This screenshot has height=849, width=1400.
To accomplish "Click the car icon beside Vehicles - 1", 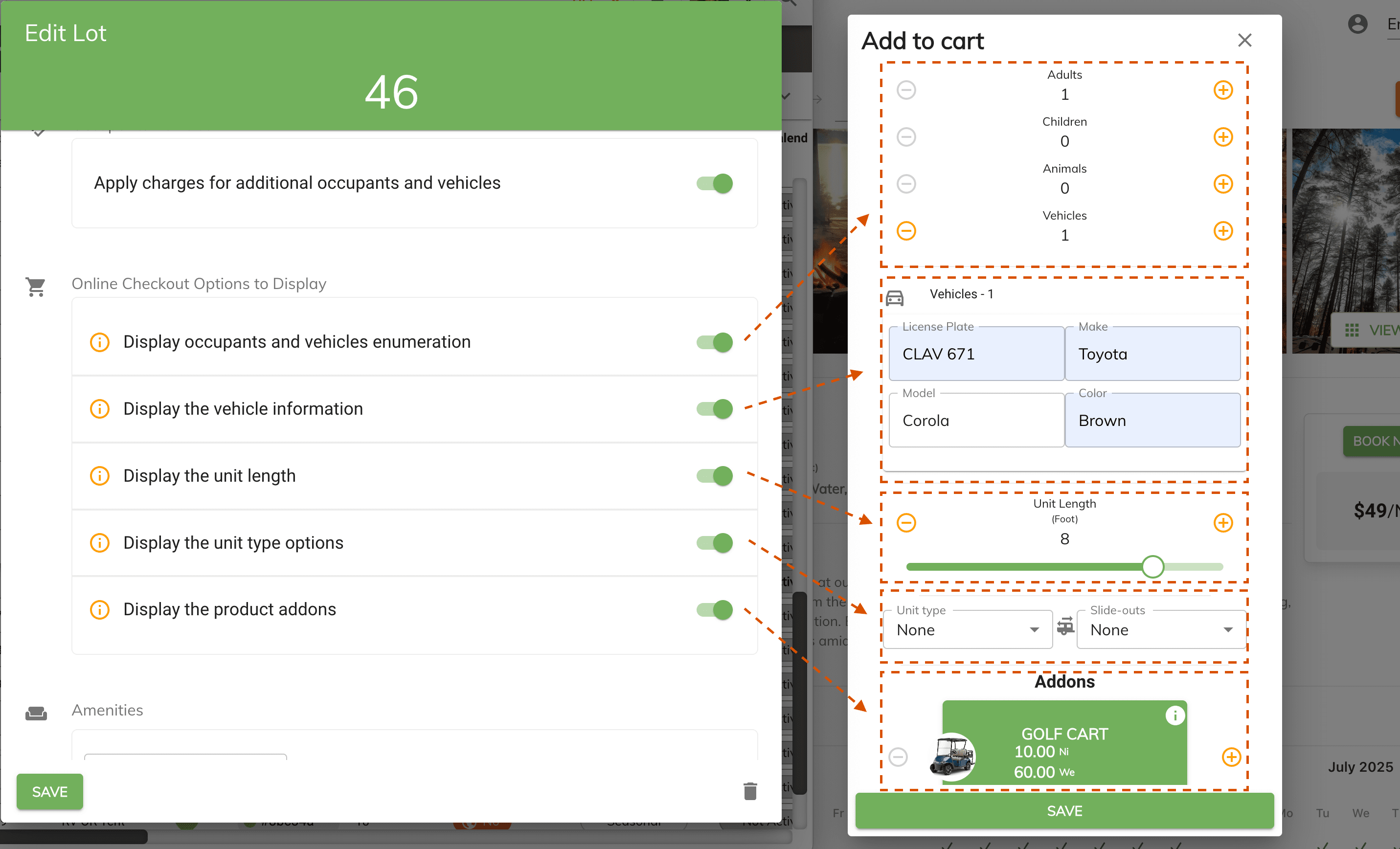I will 894,297.
